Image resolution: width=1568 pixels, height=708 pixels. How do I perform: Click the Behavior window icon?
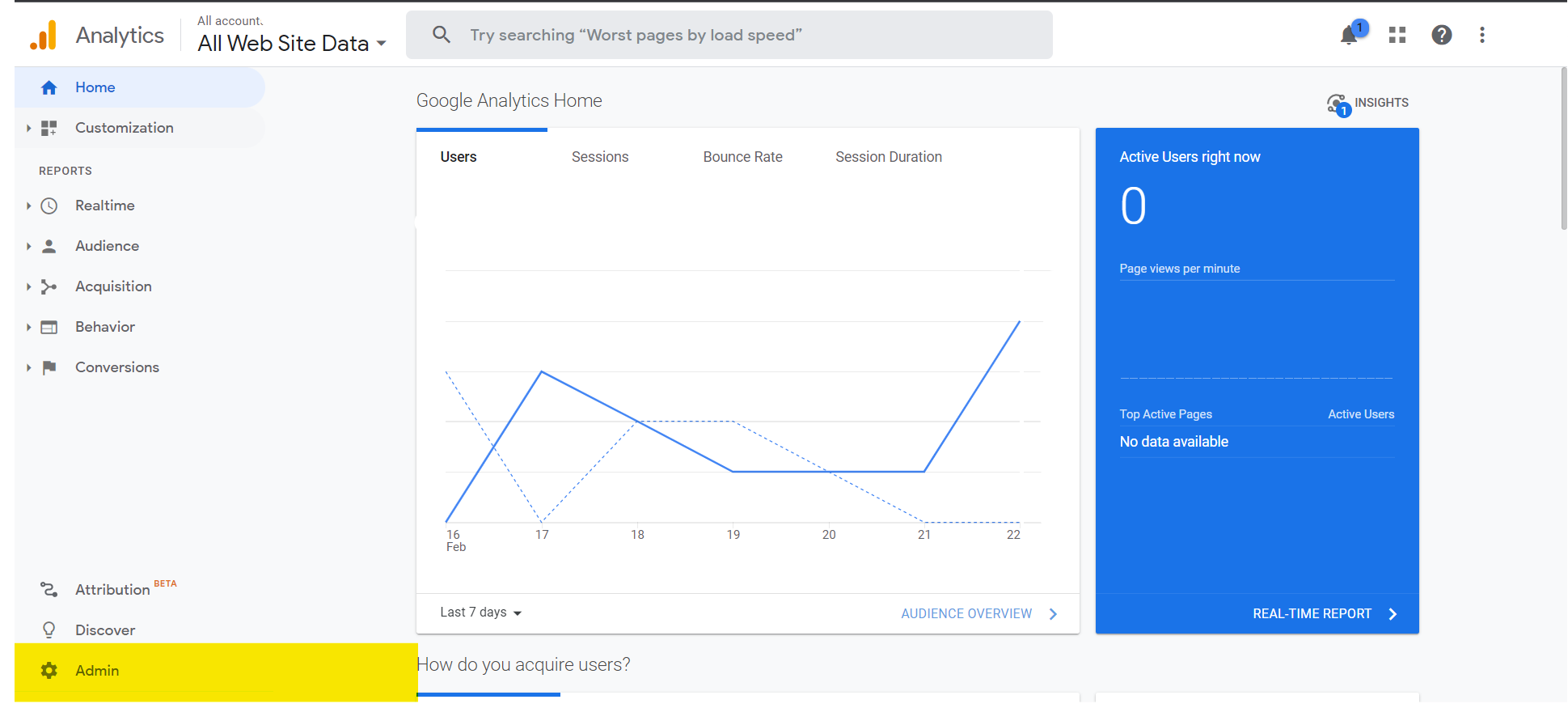49,327
